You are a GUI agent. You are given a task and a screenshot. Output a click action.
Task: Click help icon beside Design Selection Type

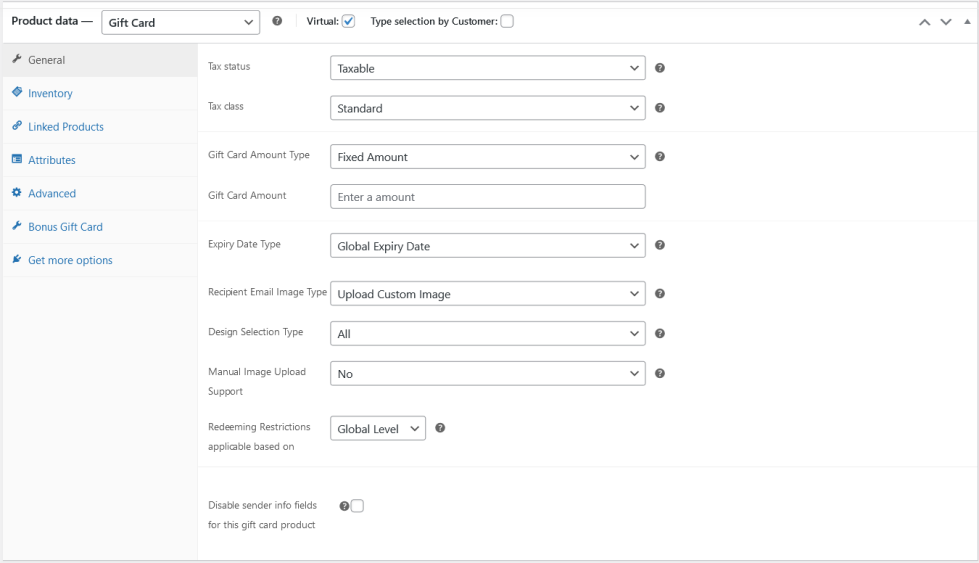tap(660, 334)
